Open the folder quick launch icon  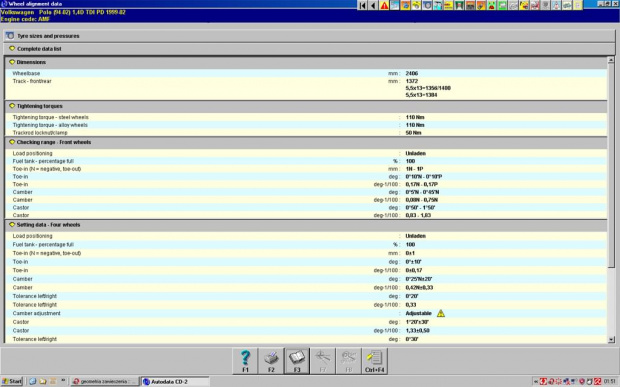[x=43, y=381]
